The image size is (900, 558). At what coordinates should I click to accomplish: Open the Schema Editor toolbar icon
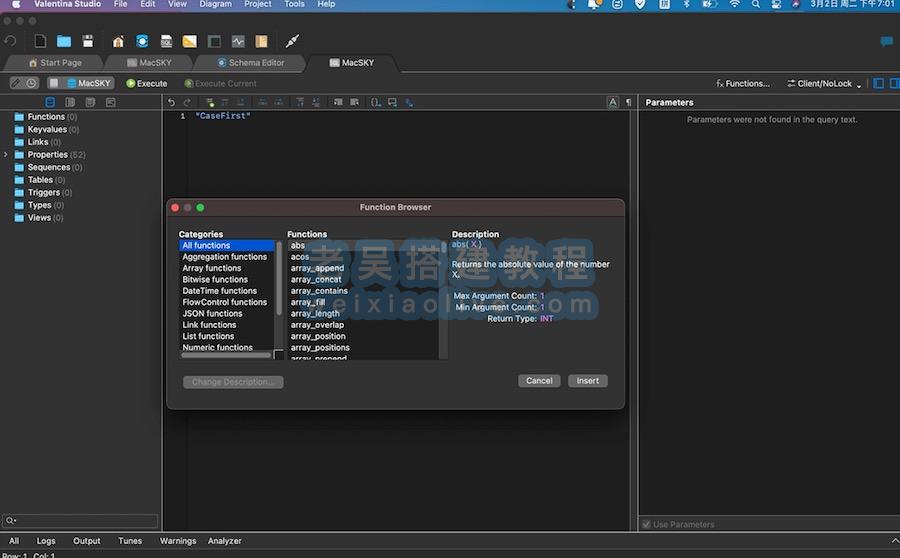pos(142,41)
